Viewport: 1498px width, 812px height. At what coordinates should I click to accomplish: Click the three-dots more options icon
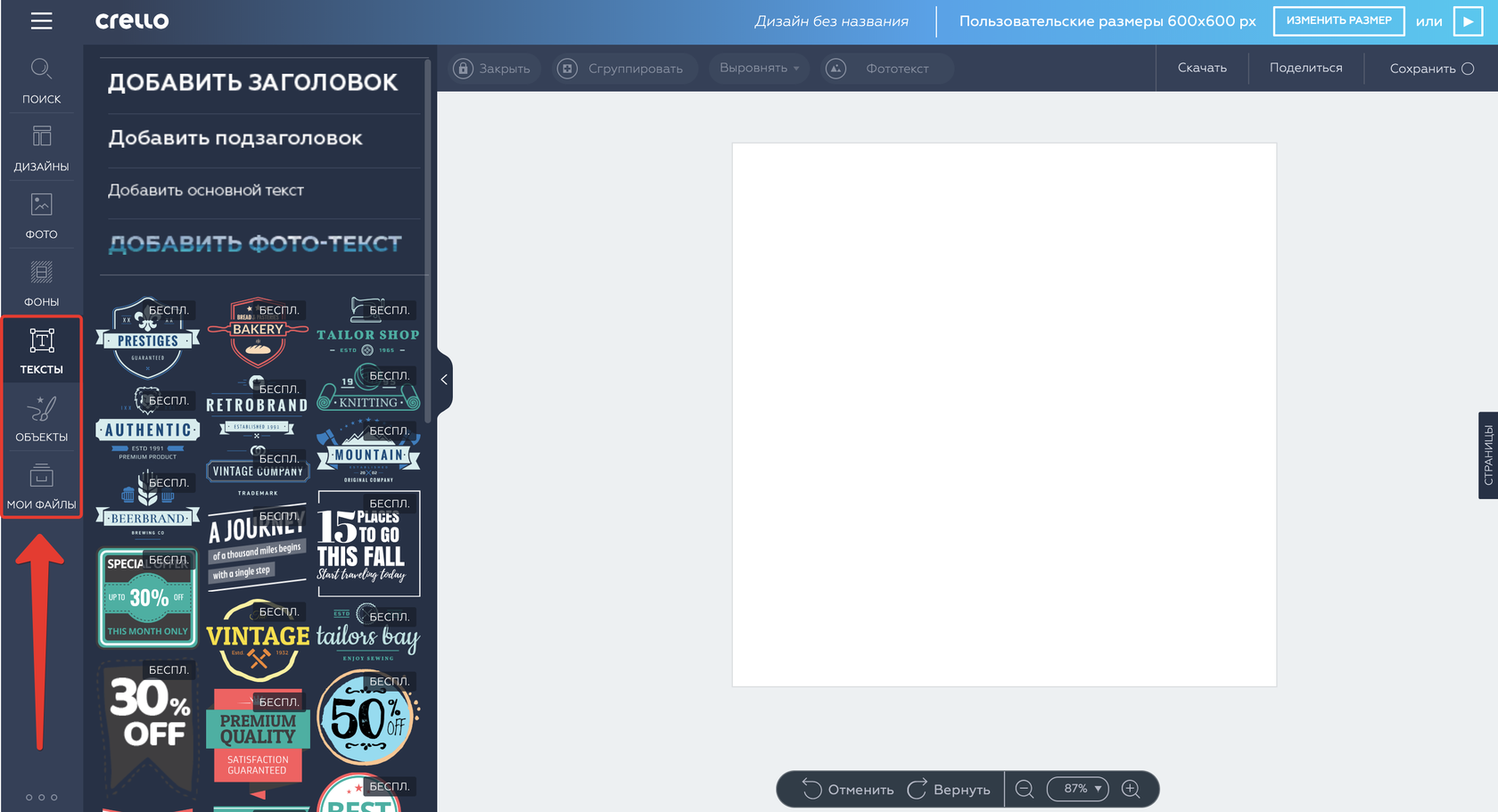41,797
